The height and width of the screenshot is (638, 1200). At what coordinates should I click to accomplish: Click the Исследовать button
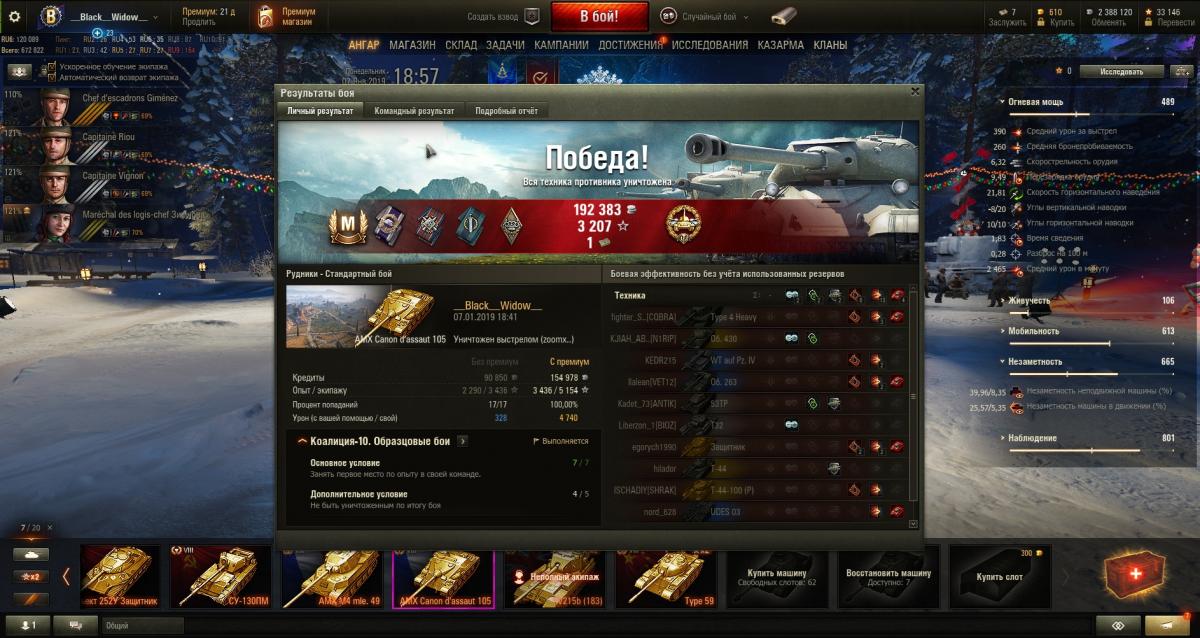click(1122, 72)
